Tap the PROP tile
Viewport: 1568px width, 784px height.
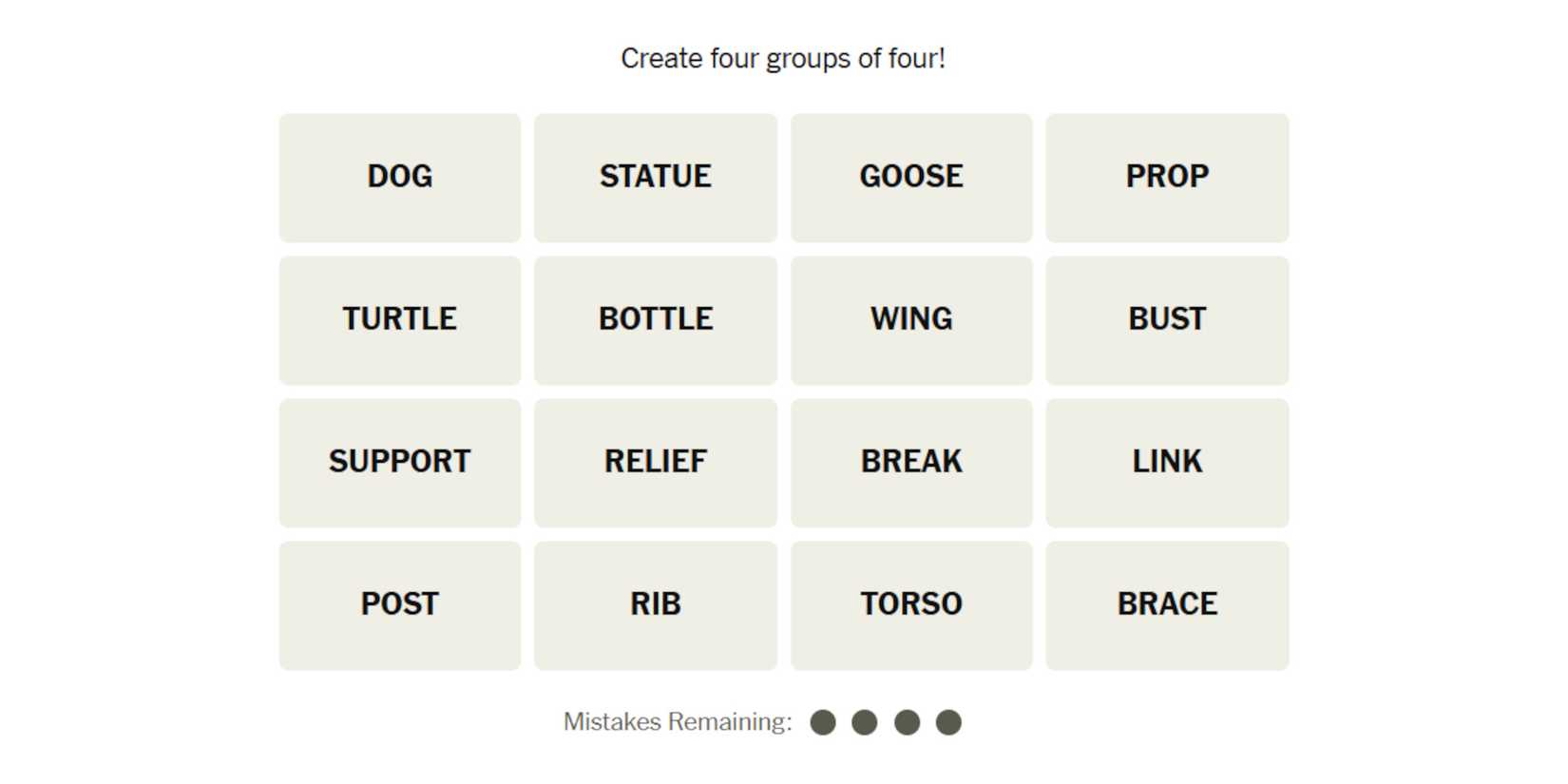(1167, 178)
